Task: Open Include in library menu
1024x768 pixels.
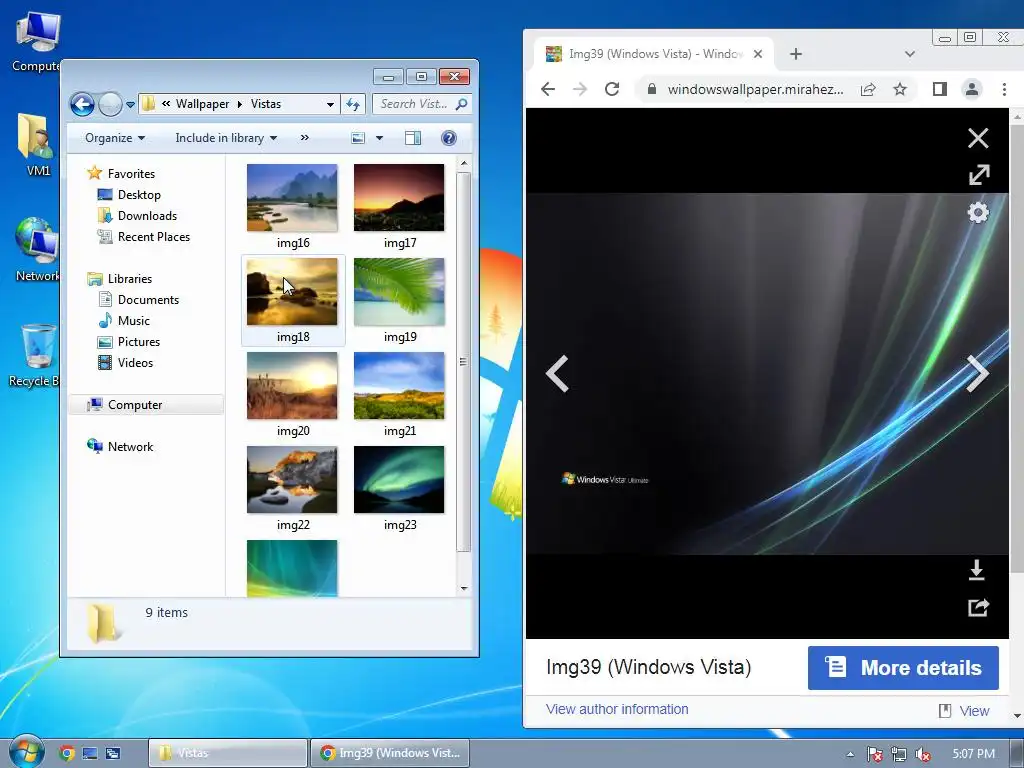Action: 226,138
